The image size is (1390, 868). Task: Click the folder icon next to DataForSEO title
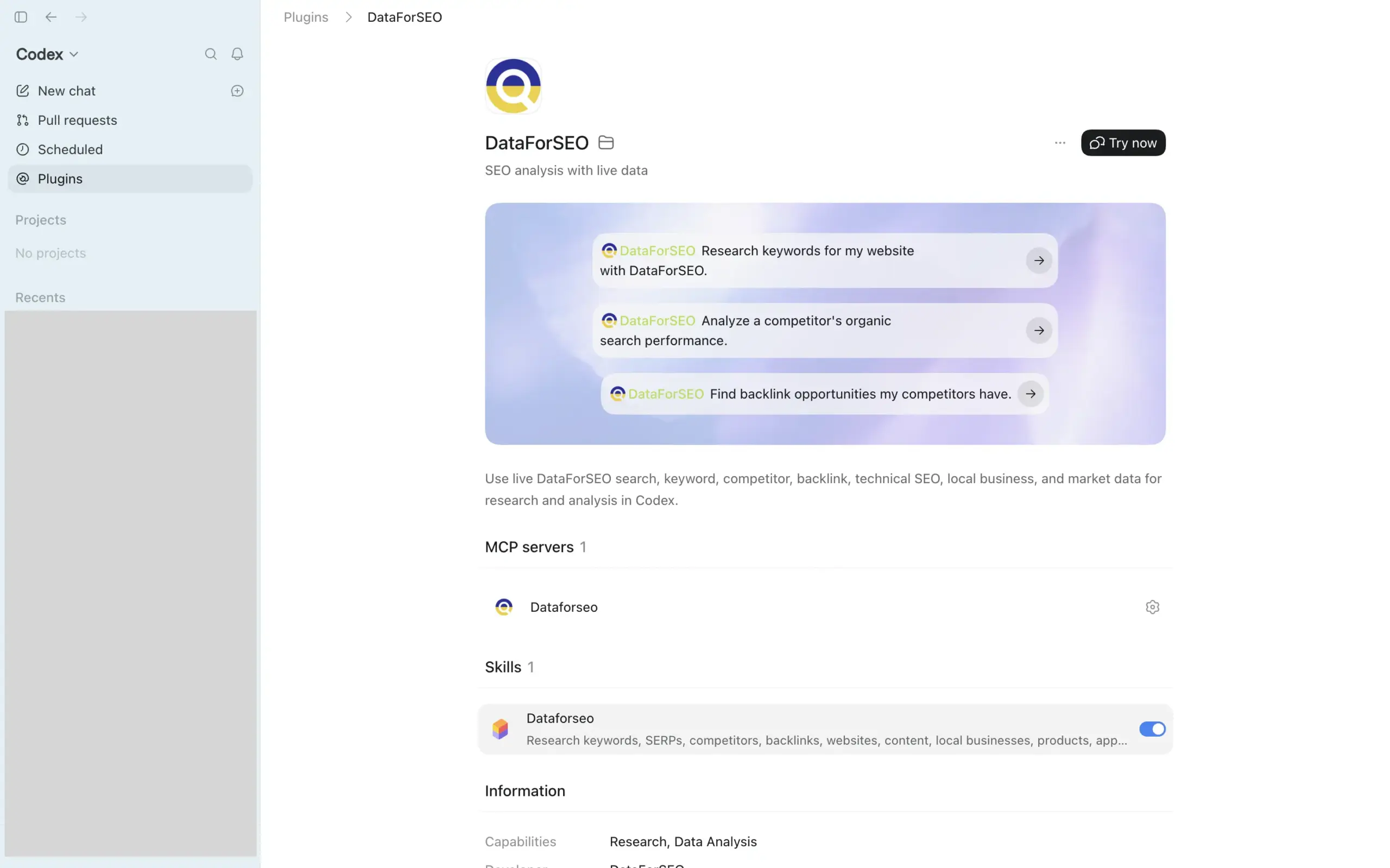(x=606, y=142)
